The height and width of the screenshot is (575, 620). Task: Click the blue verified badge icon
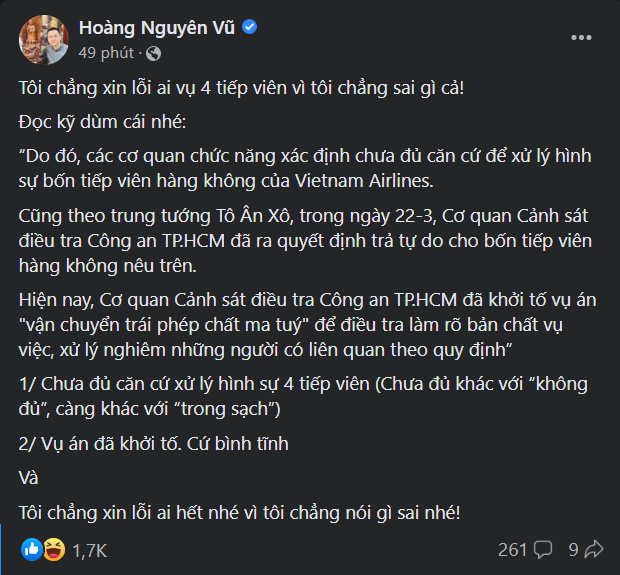[249, 27]
